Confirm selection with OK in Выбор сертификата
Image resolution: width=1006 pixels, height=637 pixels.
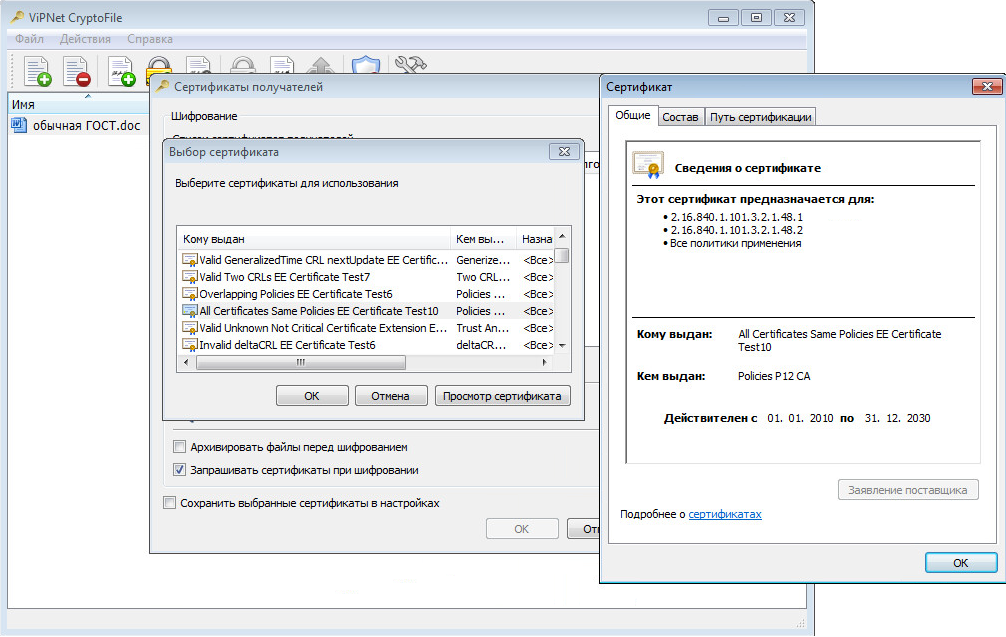(x=312, y=396)
